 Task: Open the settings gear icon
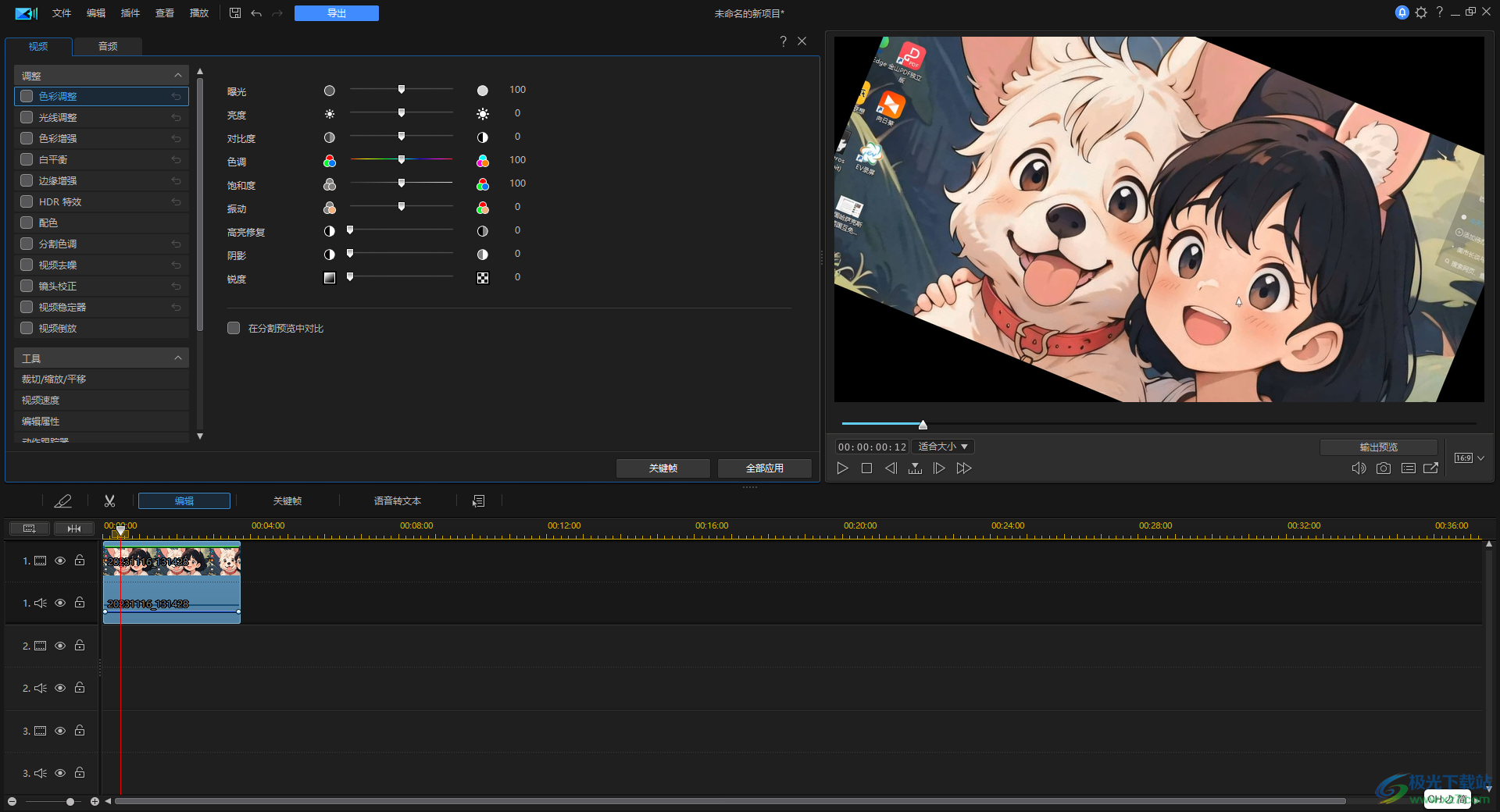[x=1421, y=12]
